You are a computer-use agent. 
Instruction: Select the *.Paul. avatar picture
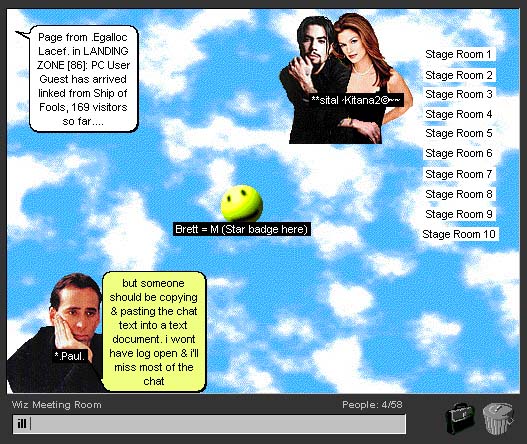54,333
